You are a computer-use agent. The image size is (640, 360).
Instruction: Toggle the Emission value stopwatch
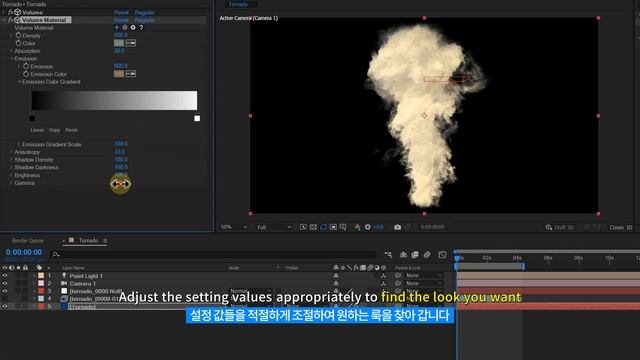pos(26,66)
